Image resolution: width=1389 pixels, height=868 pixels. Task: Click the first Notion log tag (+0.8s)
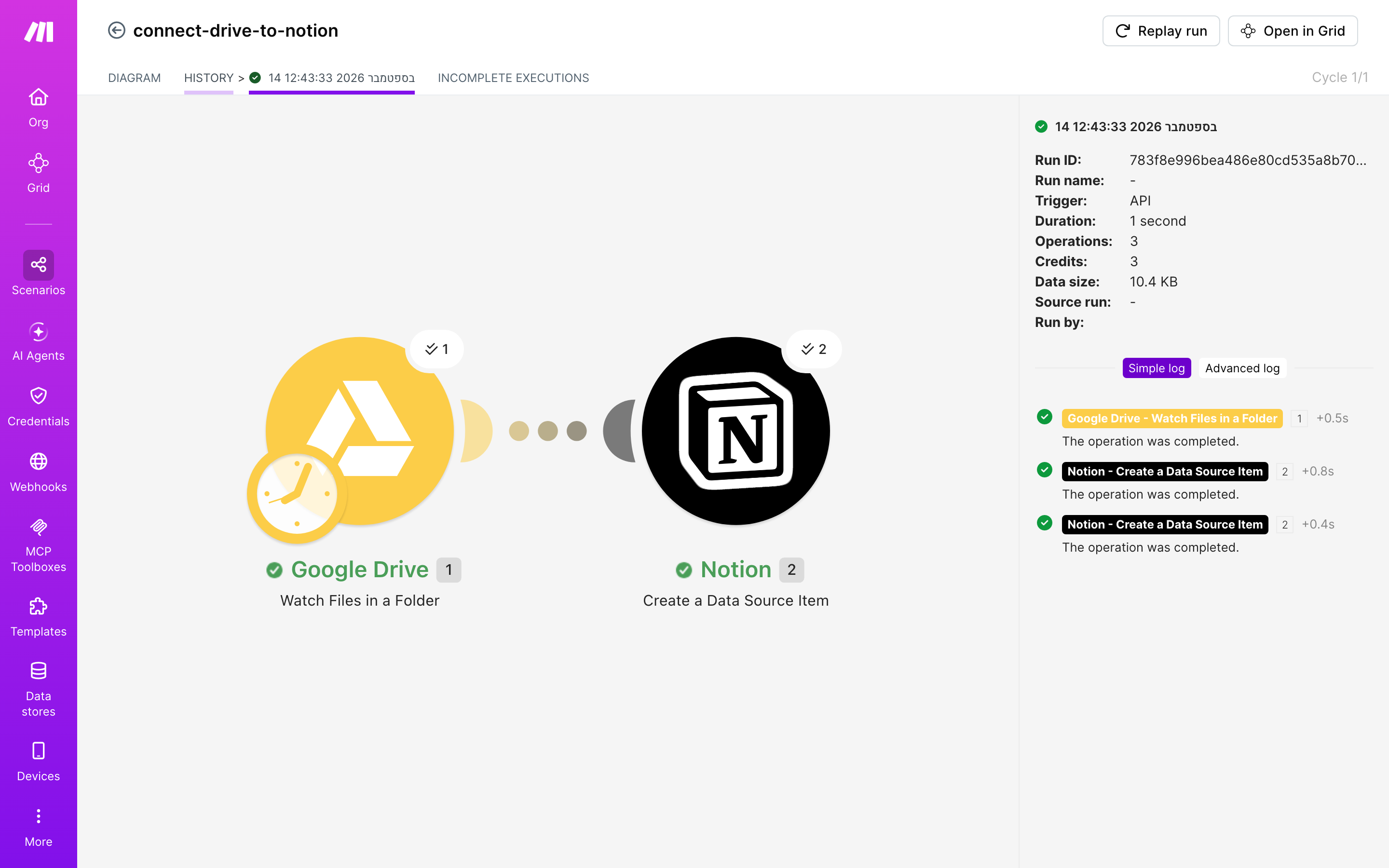click(x=1165, y=471)
